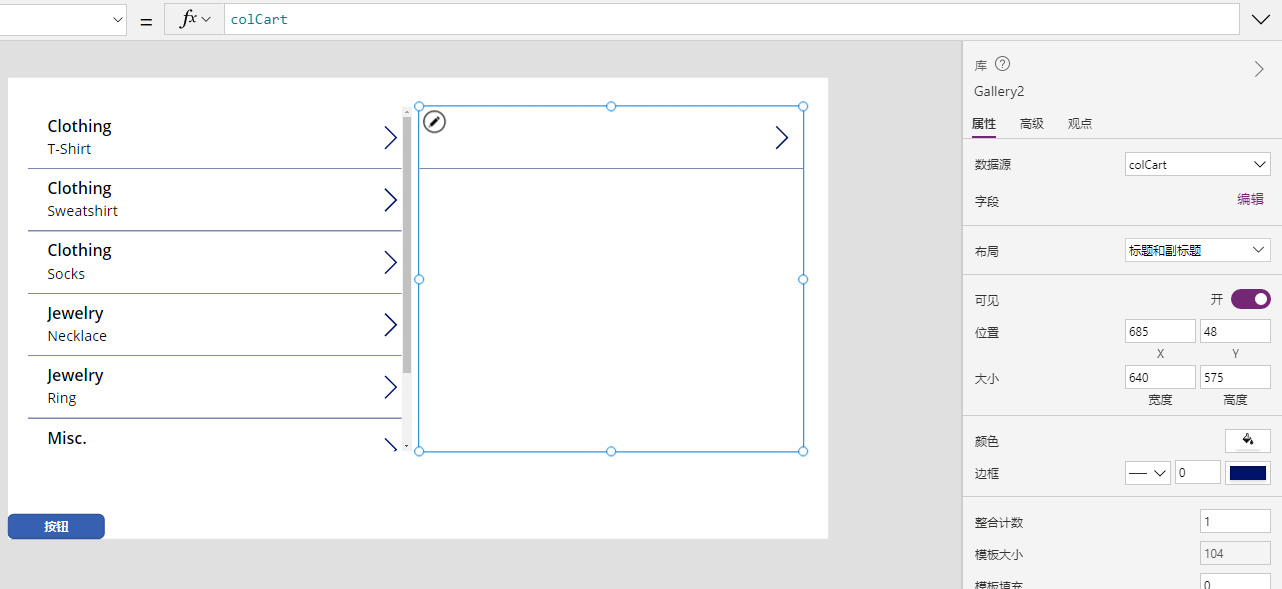Image resolution: width=1282 pixels, height=589 pixels.
Task: Collapse the properties panel with the chevron
Action: pos(1259,69)
